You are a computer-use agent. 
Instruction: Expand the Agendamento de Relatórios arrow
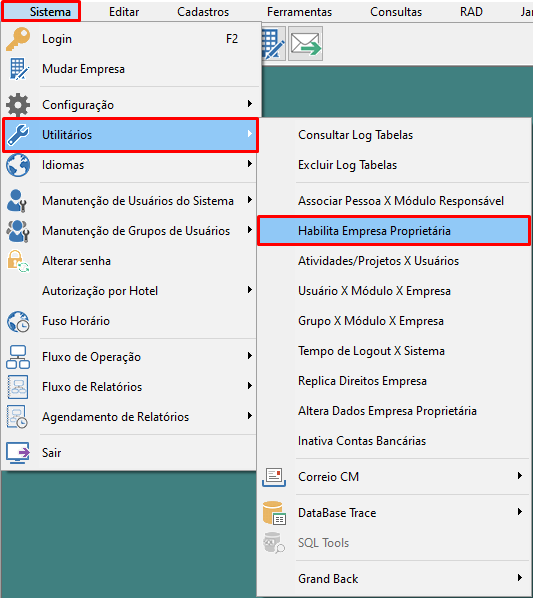(x=250, y=416)
